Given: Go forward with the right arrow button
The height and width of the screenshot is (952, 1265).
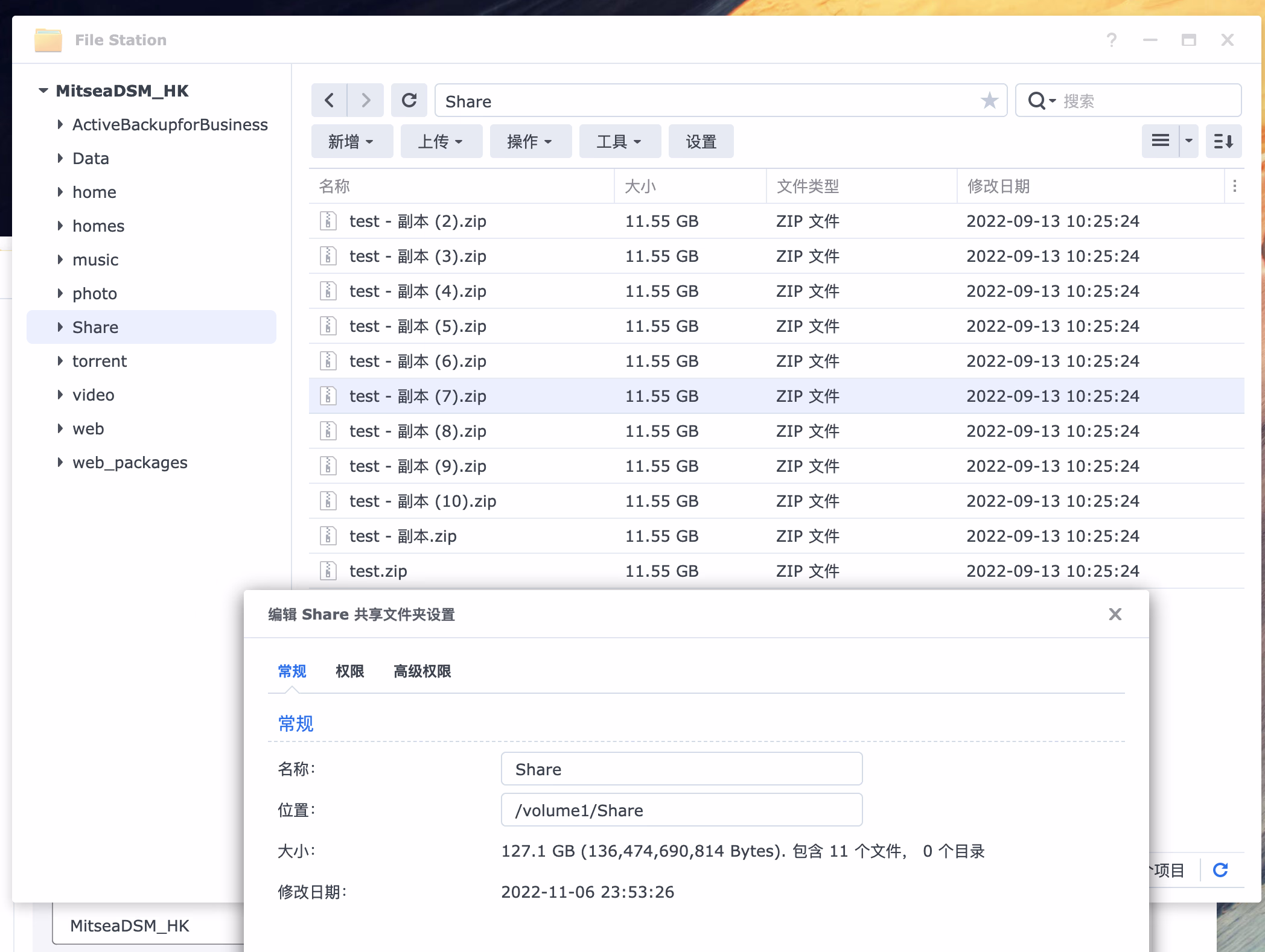Looking at the screenshot, I should point(366,100).
